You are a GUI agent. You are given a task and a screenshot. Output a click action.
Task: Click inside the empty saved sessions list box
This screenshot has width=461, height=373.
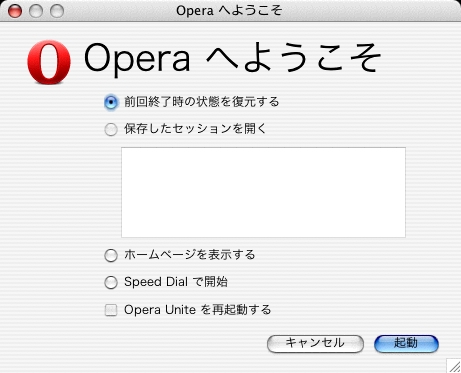[263, 192]
